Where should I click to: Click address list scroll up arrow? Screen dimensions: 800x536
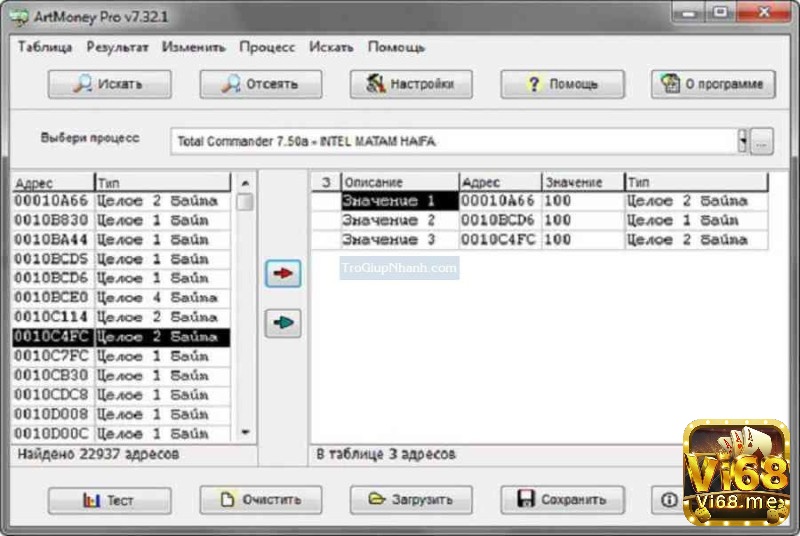pyautogui.click(x=245, y=183)
